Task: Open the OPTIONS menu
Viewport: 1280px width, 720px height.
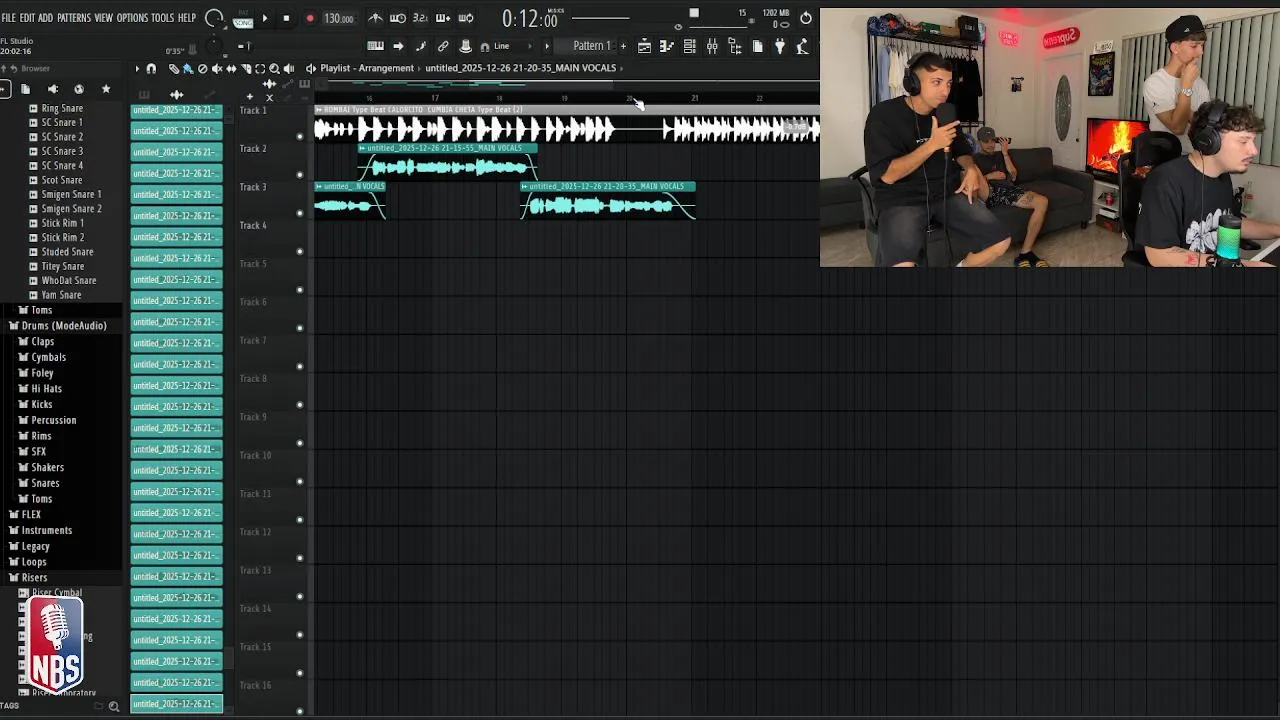Action: tap(132, 18)
